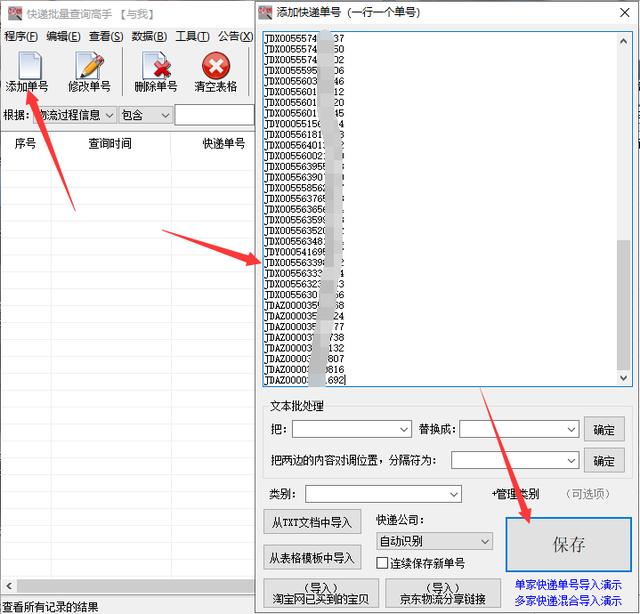Open the 快递公司 自动识别 dropdown
The height and width of the screenshot is (614, 640).
coord(434,541)
